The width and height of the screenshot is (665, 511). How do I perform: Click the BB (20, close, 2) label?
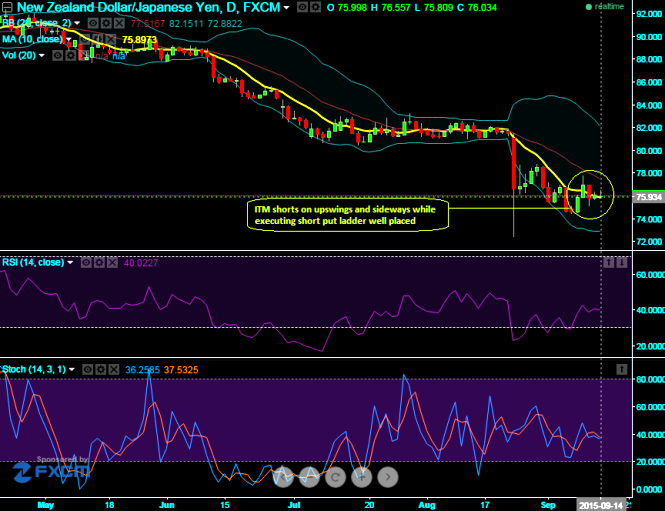(37, 23)
